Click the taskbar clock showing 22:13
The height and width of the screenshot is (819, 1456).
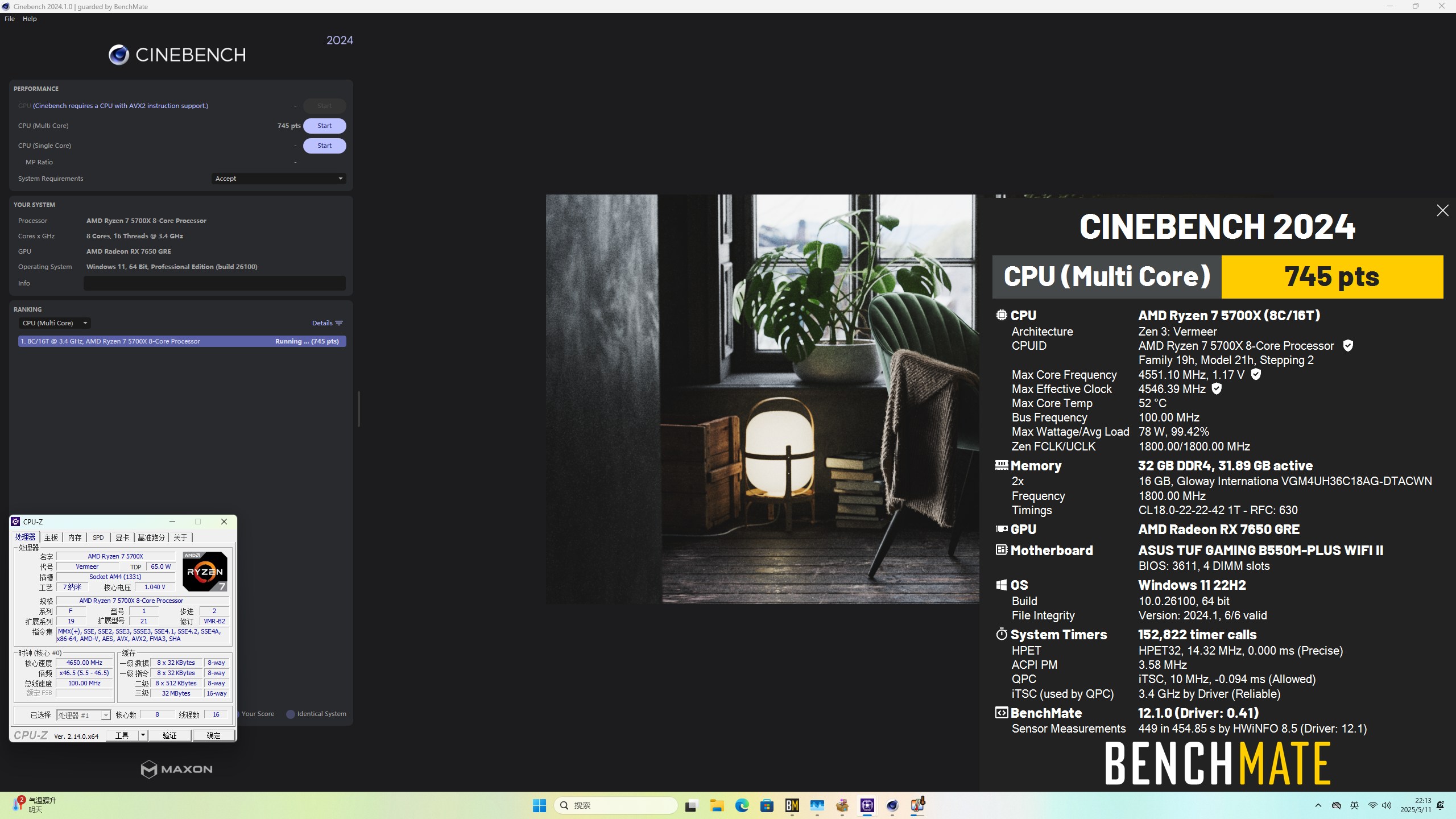coord(1416,805)
